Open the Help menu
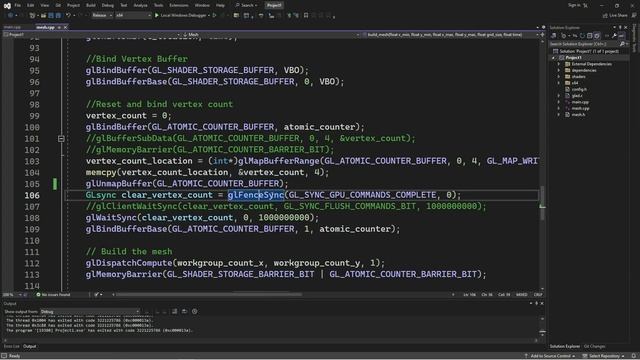The height and width of the screenshot is (360, 640). 220,5
